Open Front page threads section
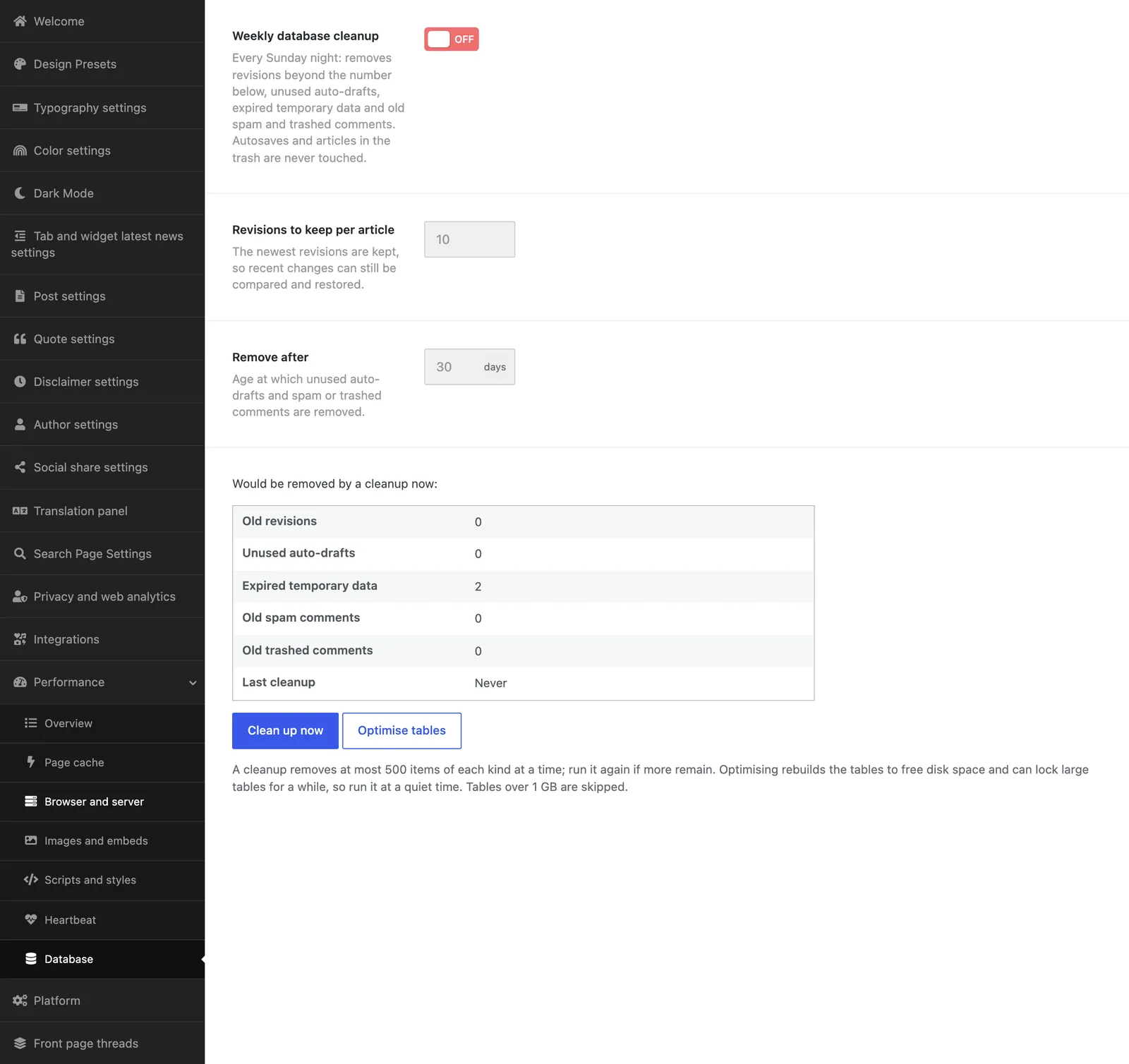This screenshot has height=1064, width=1129. tap(102, 1044)
